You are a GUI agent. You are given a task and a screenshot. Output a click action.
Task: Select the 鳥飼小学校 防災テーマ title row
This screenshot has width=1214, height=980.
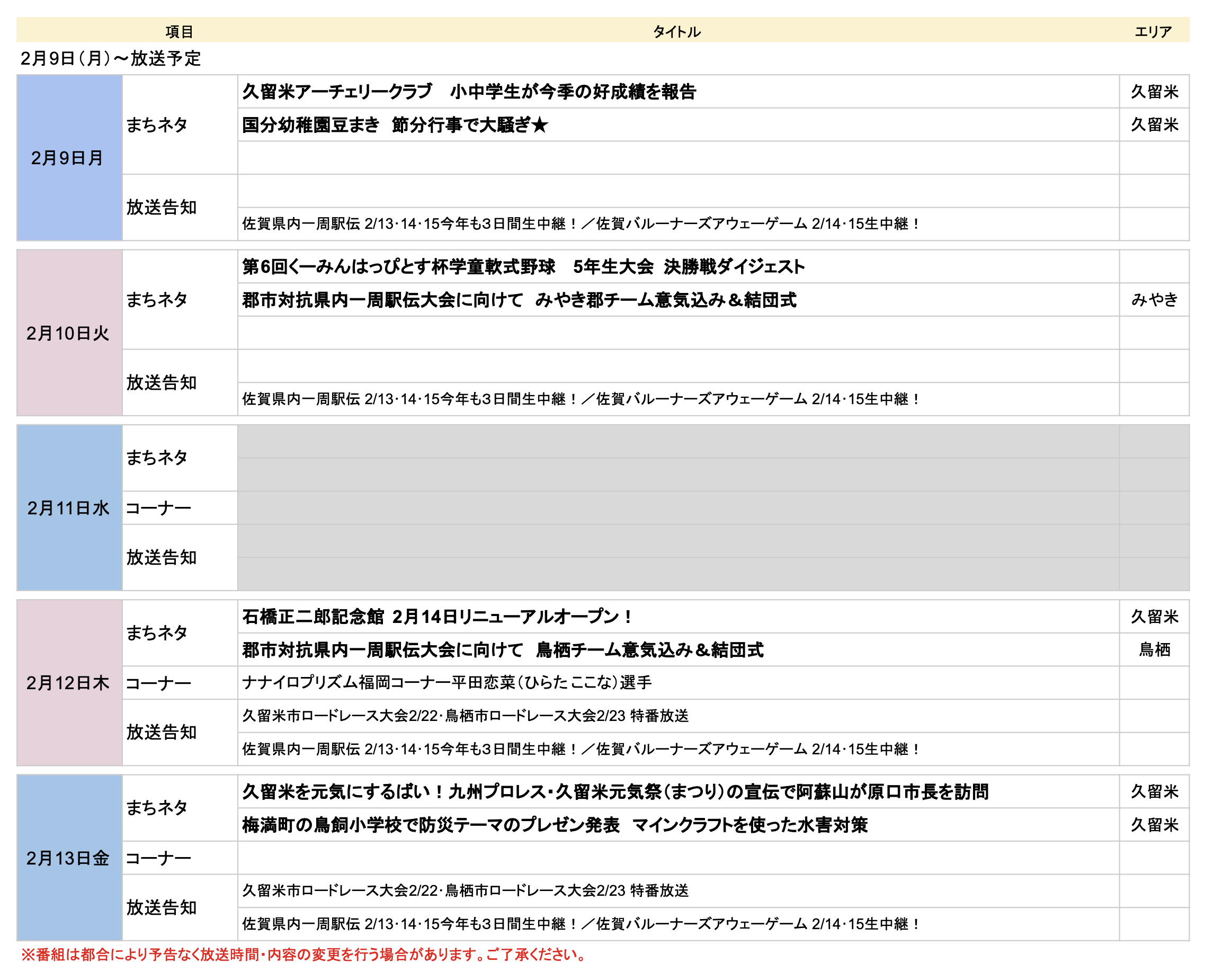point(555,825)
